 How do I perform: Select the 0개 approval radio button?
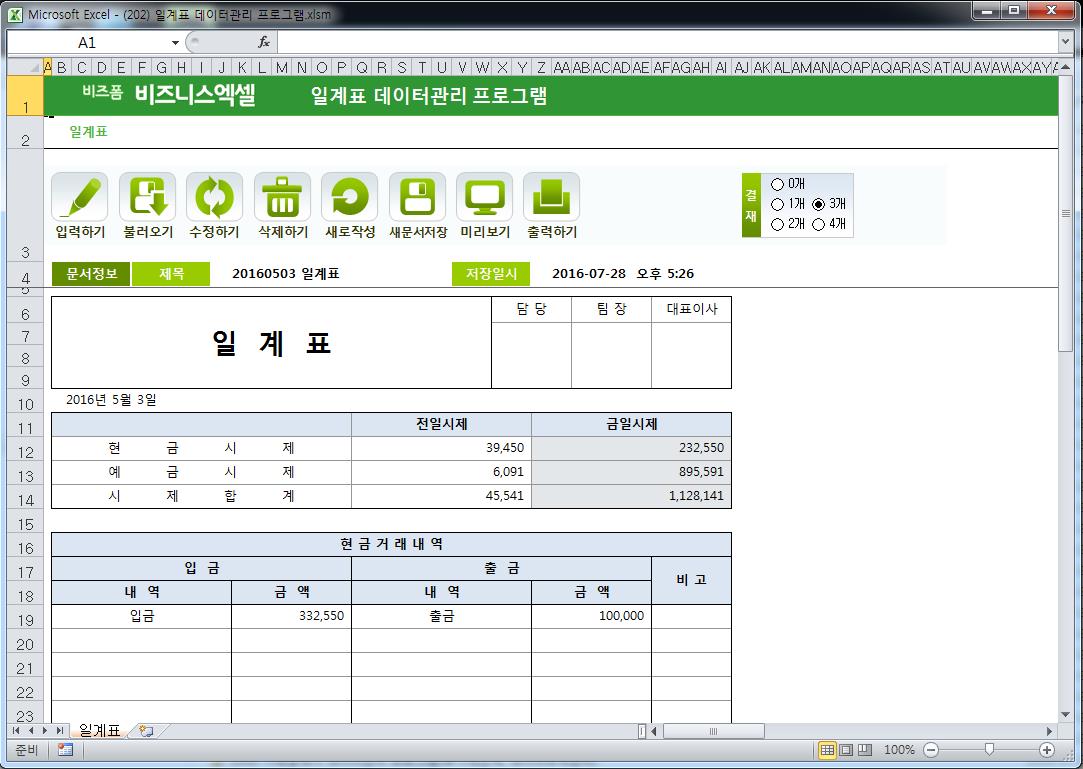tap(777, 184)
